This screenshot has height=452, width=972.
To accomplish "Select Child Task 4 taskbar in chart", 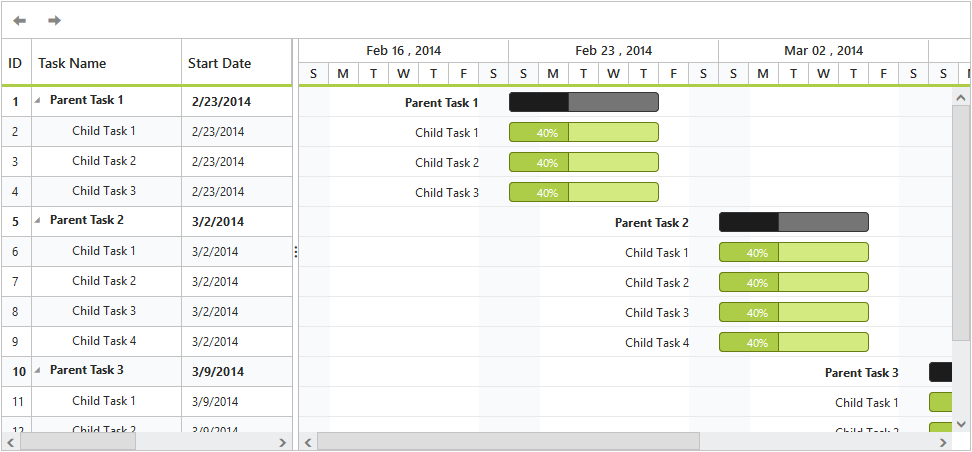I will click(793, 342).
